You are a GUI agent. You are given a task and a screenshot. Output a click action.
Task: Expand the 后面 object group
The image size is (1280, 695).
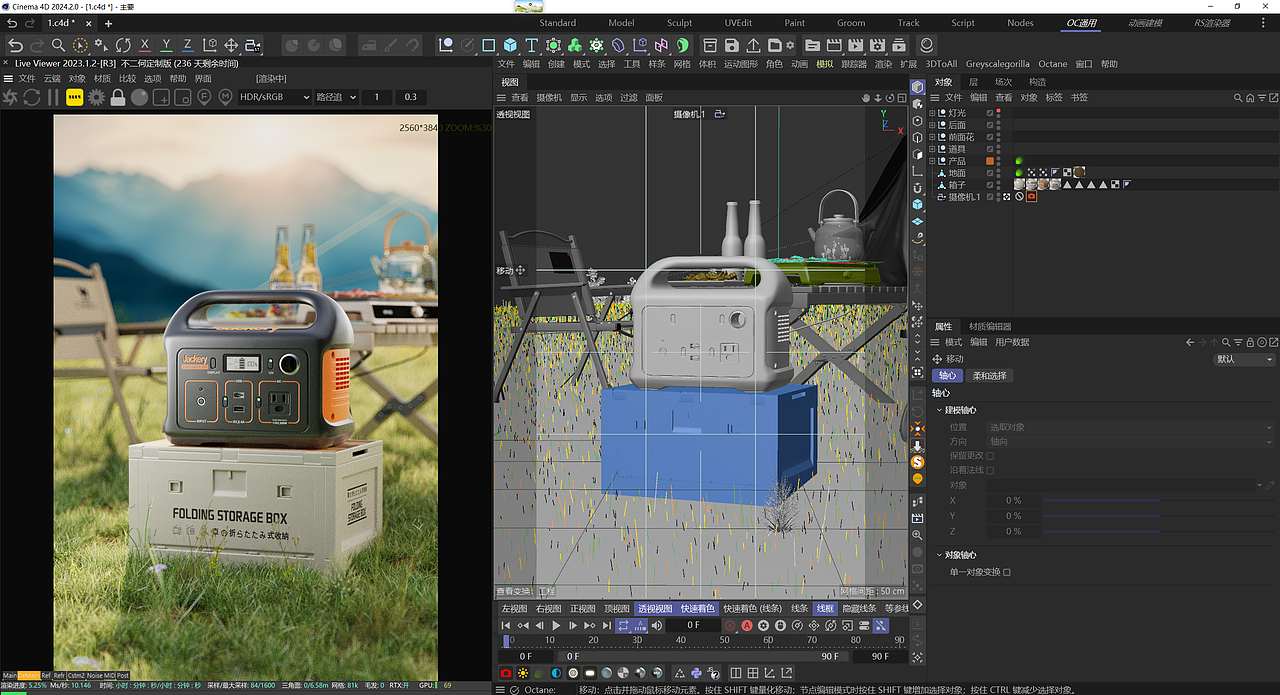click(932, 125)
